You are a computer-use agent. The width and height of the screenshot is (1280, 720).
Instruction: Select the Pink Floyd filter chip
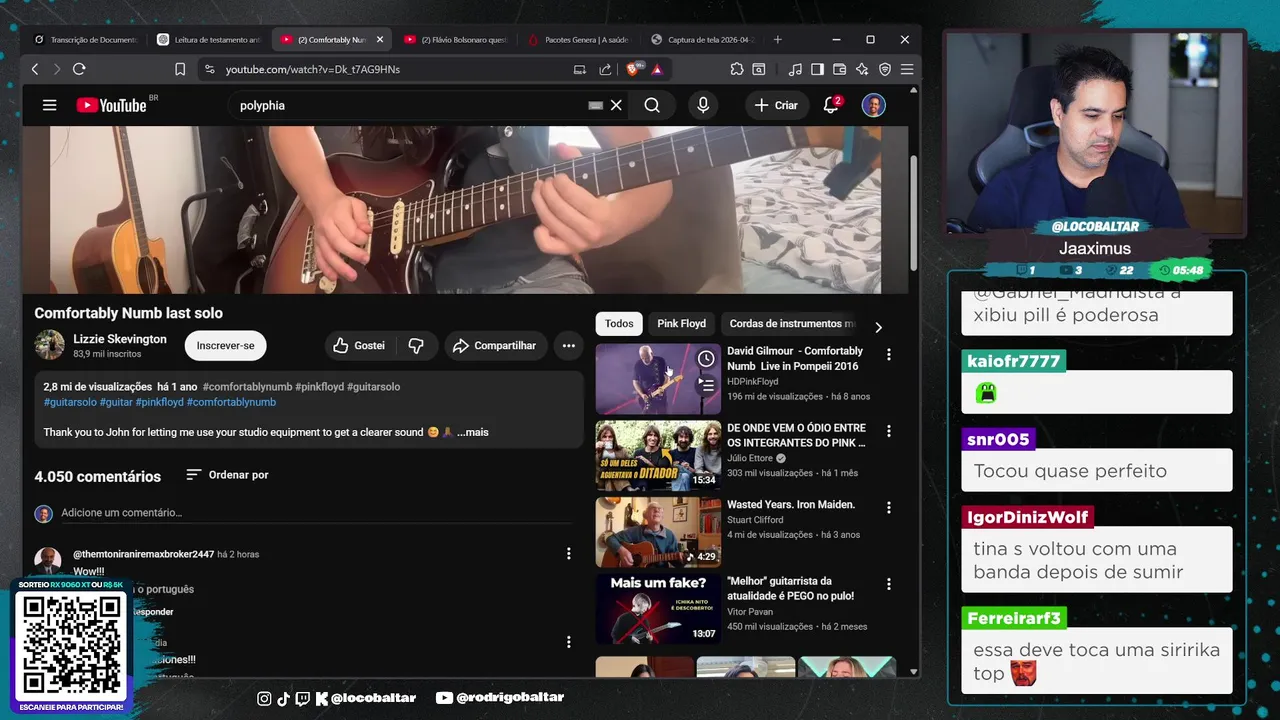point(681,323)
